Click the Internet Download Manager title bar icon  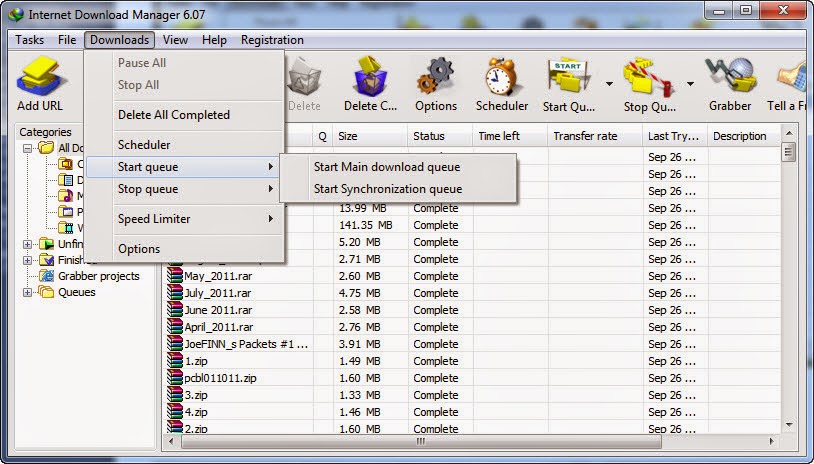pyautogui.click(x=16, y=14)
